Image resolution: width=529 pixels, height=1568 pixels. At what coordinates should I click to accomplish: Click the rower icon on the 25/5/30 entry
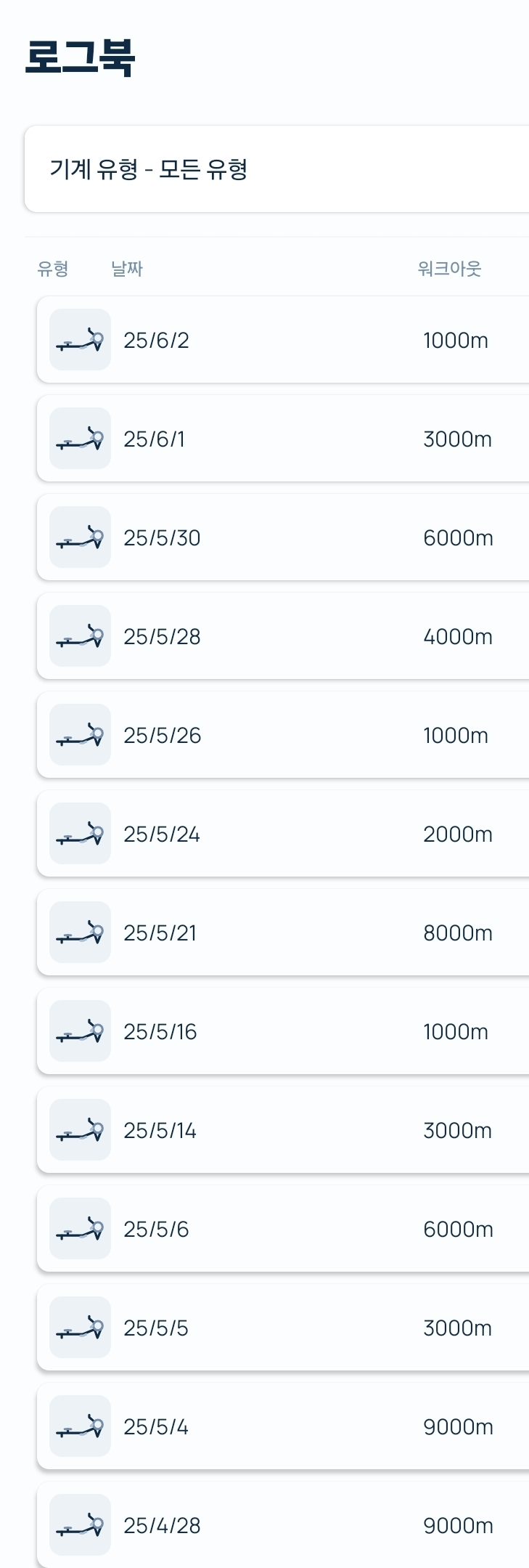coord(80,537)
